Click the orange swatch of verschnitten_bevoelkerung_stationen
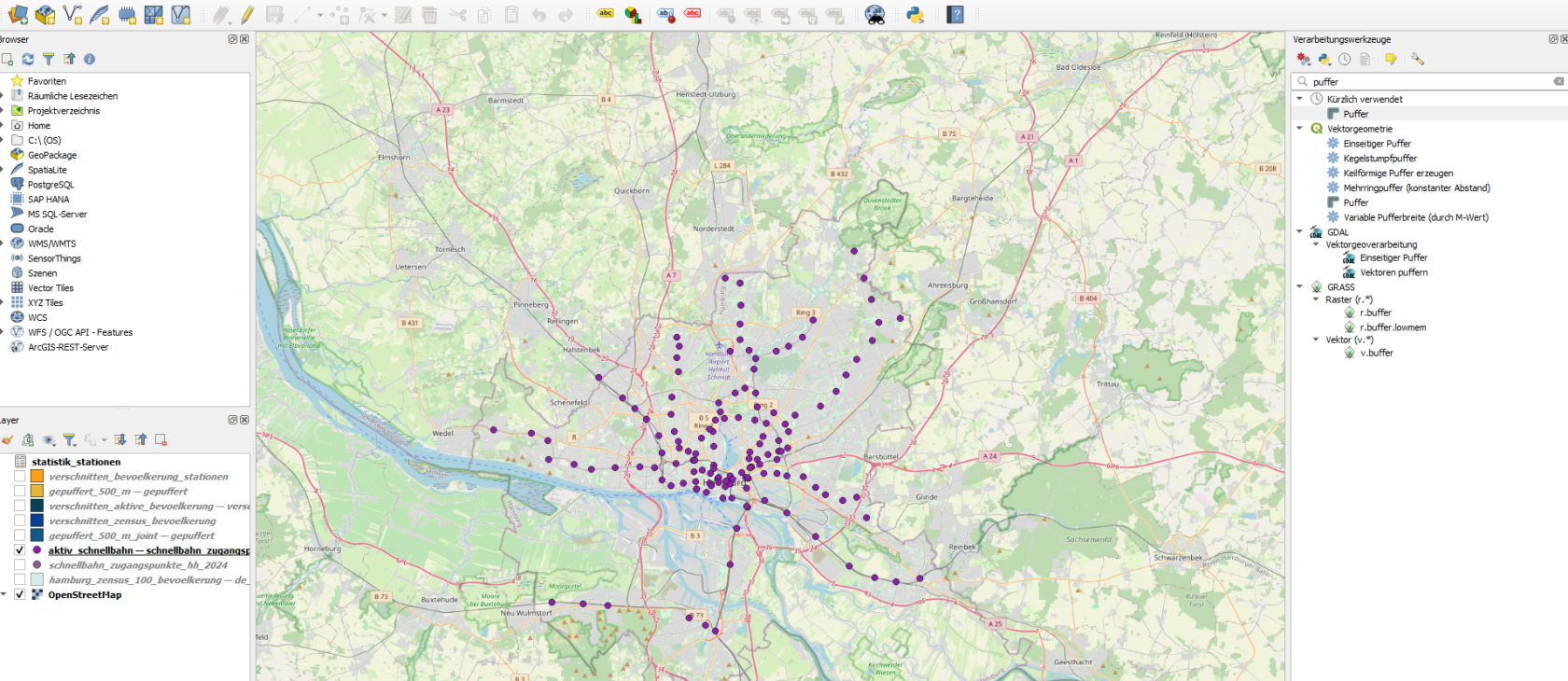Screen dimensions: 1568x681 point(37,476)
